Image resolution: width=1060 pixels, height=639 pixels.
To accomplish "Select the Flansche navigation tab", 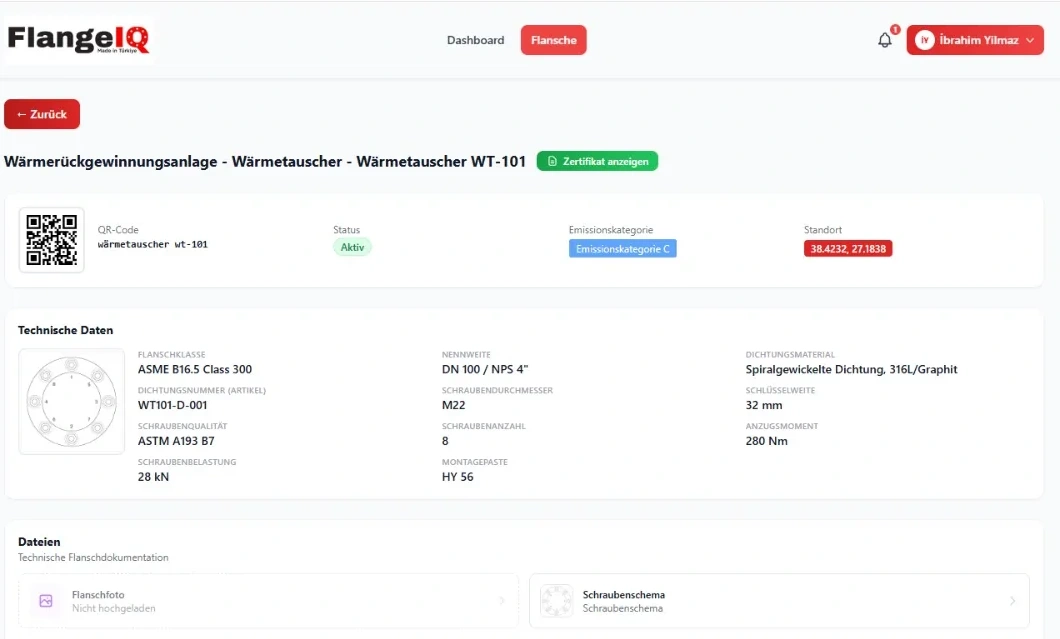I will (554, 40).
